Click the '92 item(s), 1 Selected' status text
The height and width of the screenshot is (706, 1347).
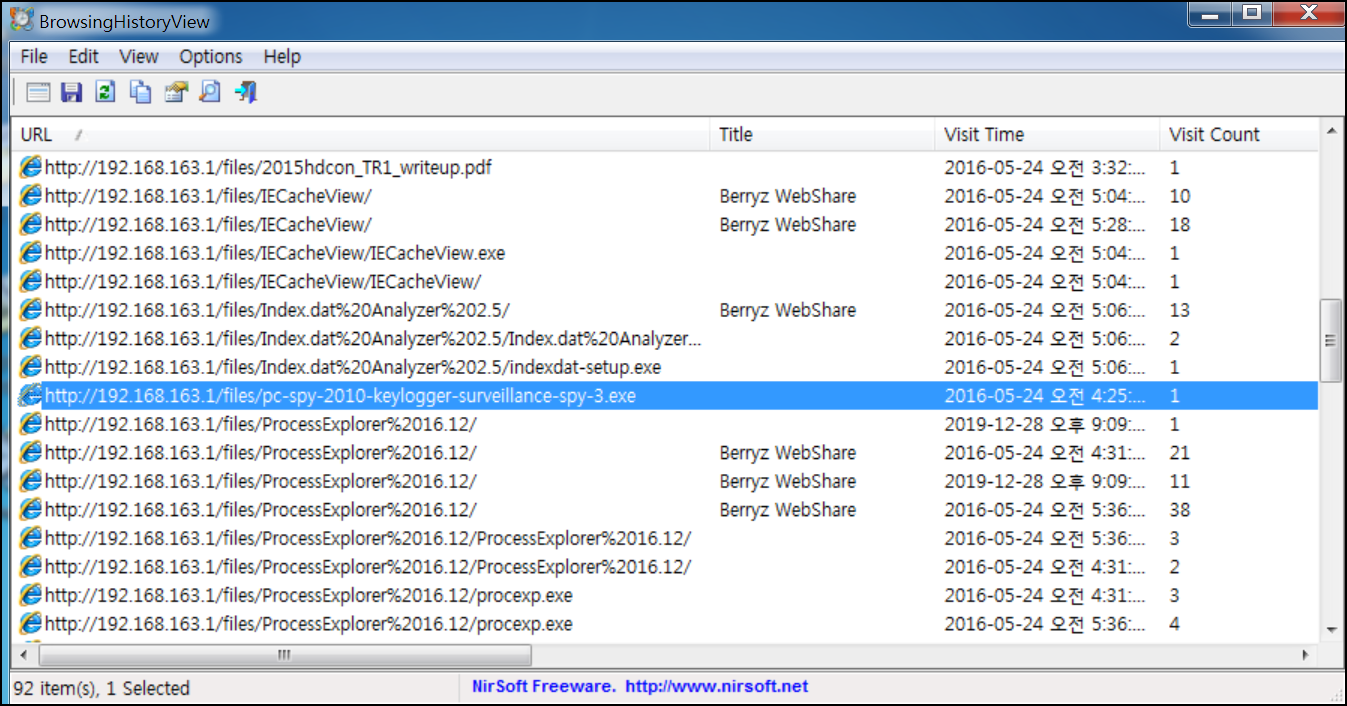click(102, 688)
